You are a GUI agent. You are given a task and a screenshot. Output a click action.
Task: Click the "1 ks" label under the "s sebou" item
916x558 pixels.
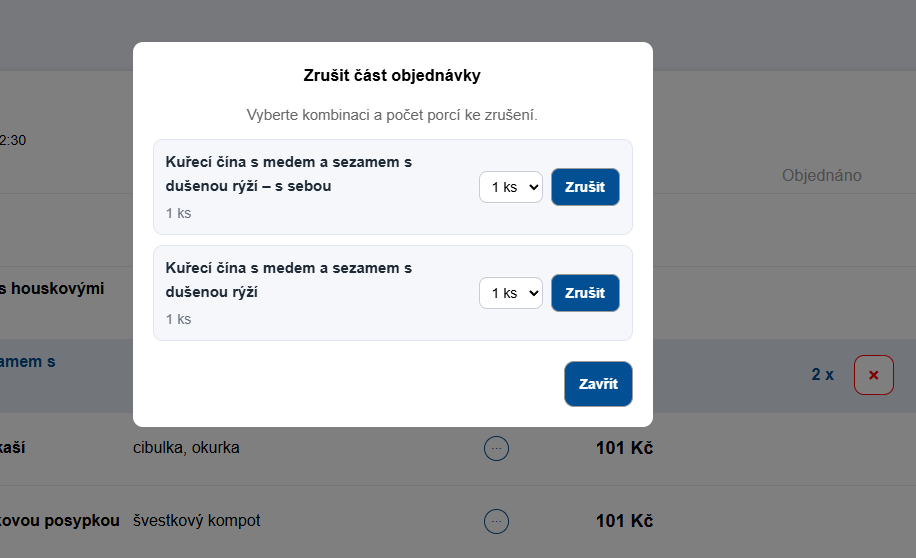(178, 213)
